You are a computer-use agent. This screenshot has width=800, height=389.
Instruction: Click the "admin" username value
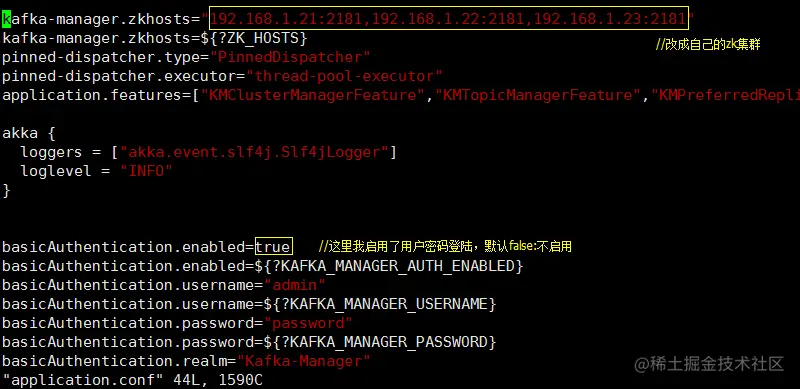coord(294,285)
